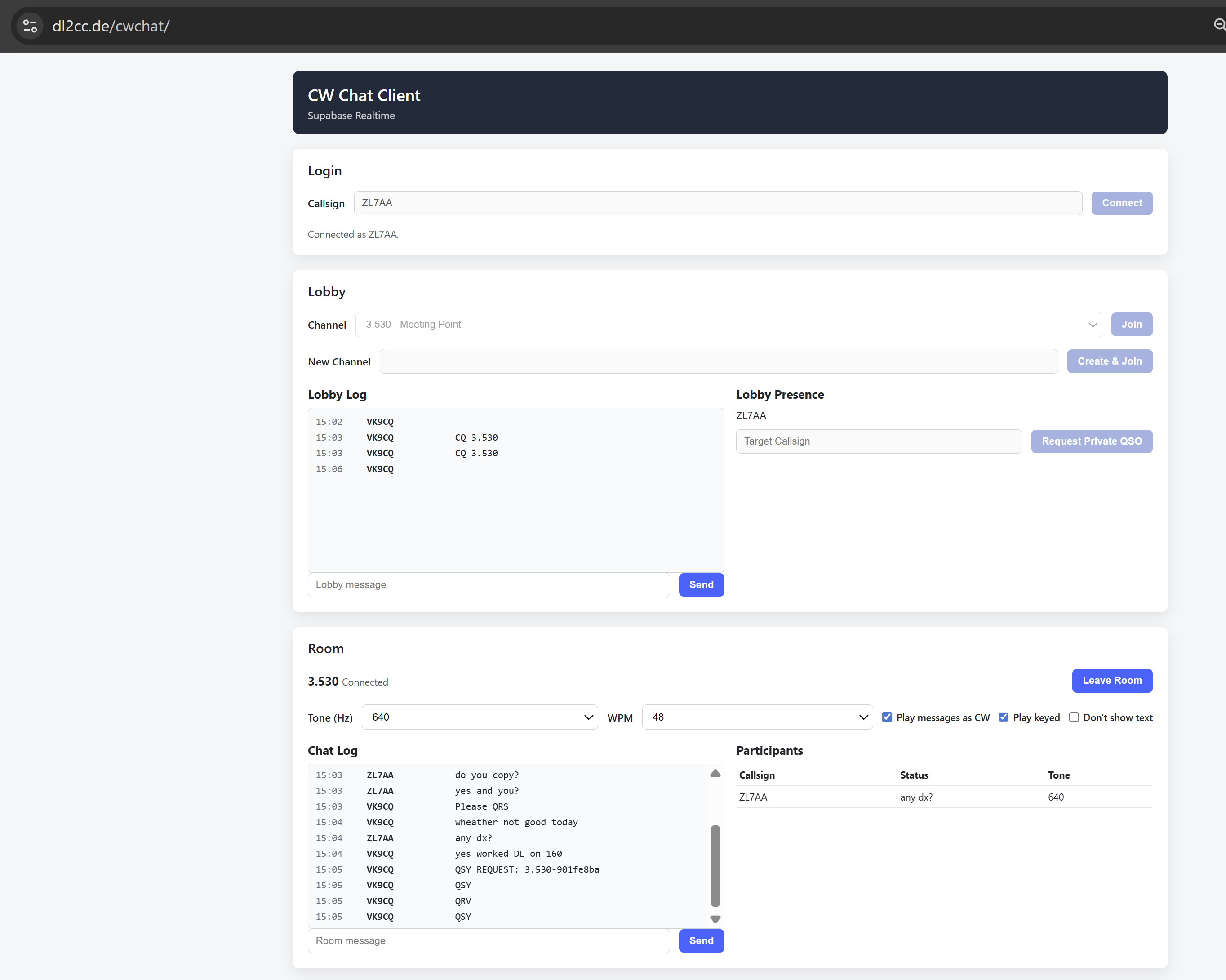Click the Chat Log scroll down arrow
Viewport: 1226px width, 980px height.
click(715, 919)
